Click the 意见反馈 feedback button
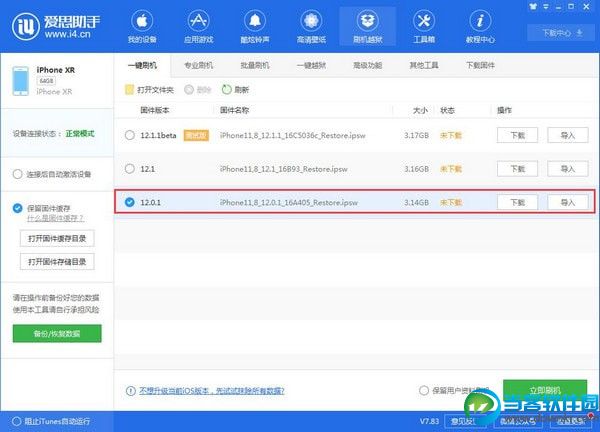600x432 pixels. point(464,422)
